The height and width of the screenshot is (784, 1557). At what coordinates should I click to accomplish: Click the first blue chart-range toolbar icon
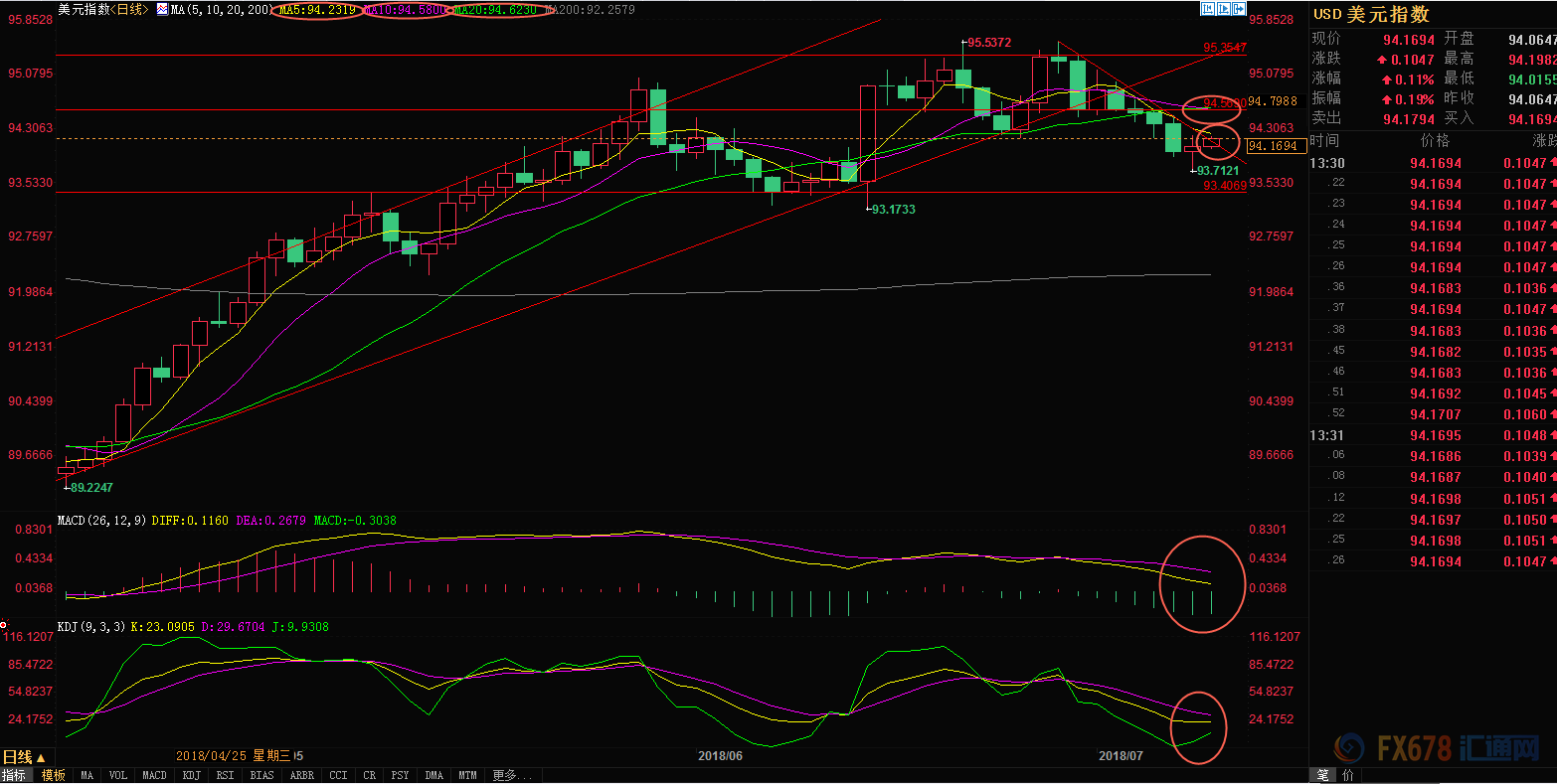click(x=1208, y=9)
